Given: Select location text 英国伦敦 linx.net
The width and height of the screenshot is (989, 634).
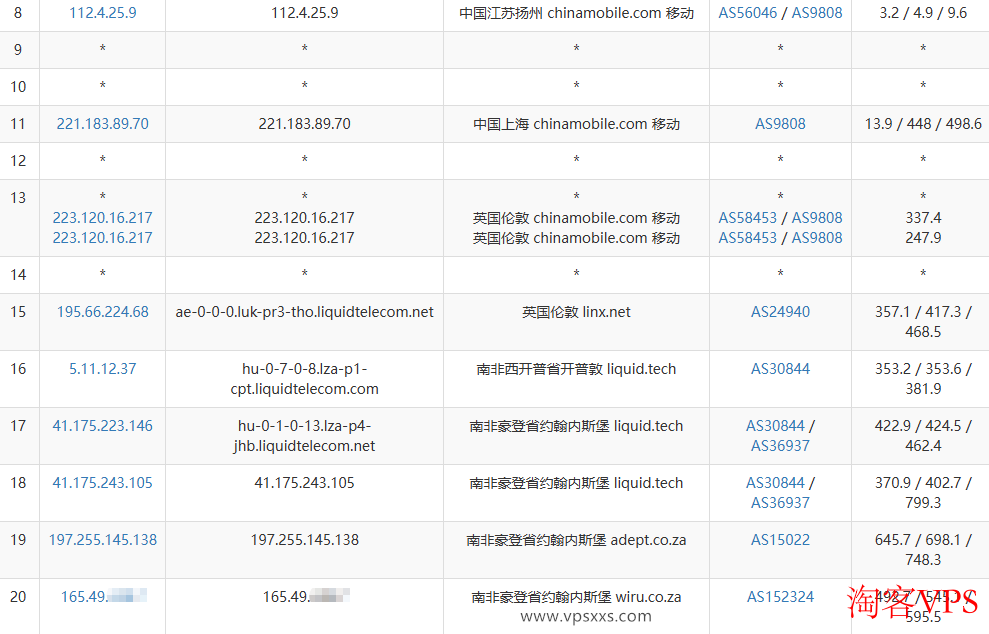Looking at the screenshot, I should coord(576,312).
